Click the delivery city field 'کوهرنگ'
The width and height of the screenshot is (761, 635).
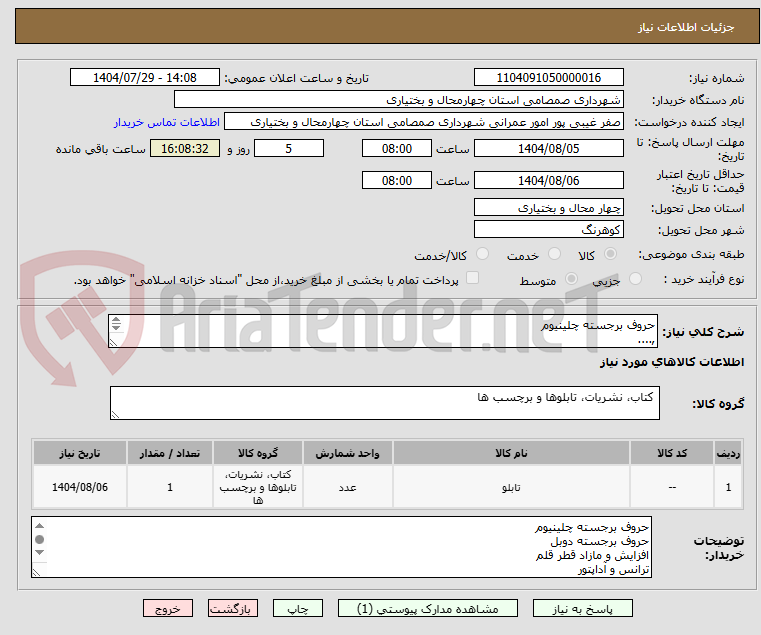point(548,230)
